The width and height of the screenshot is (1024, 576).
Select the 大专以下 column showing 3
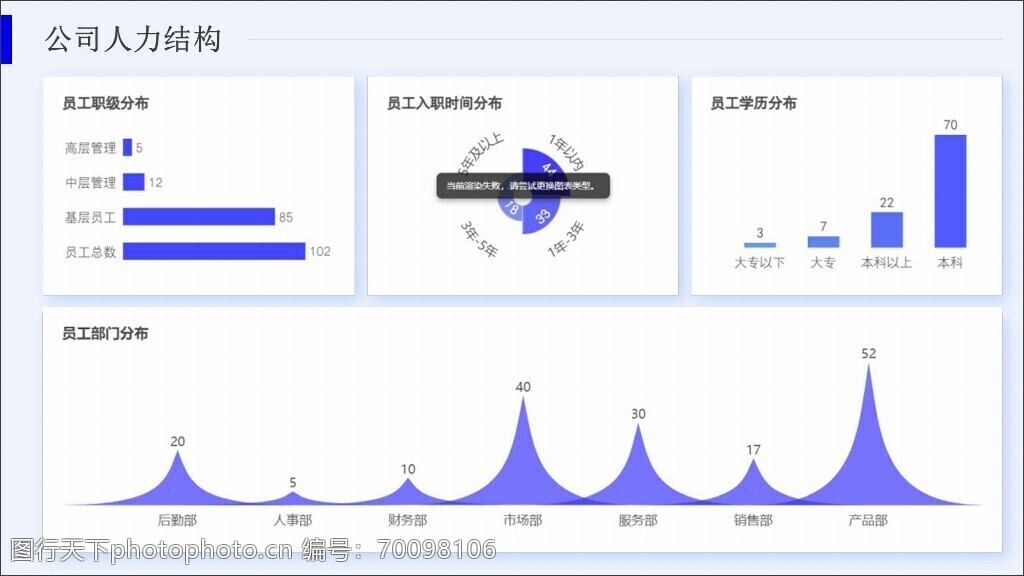pos(760,245)
